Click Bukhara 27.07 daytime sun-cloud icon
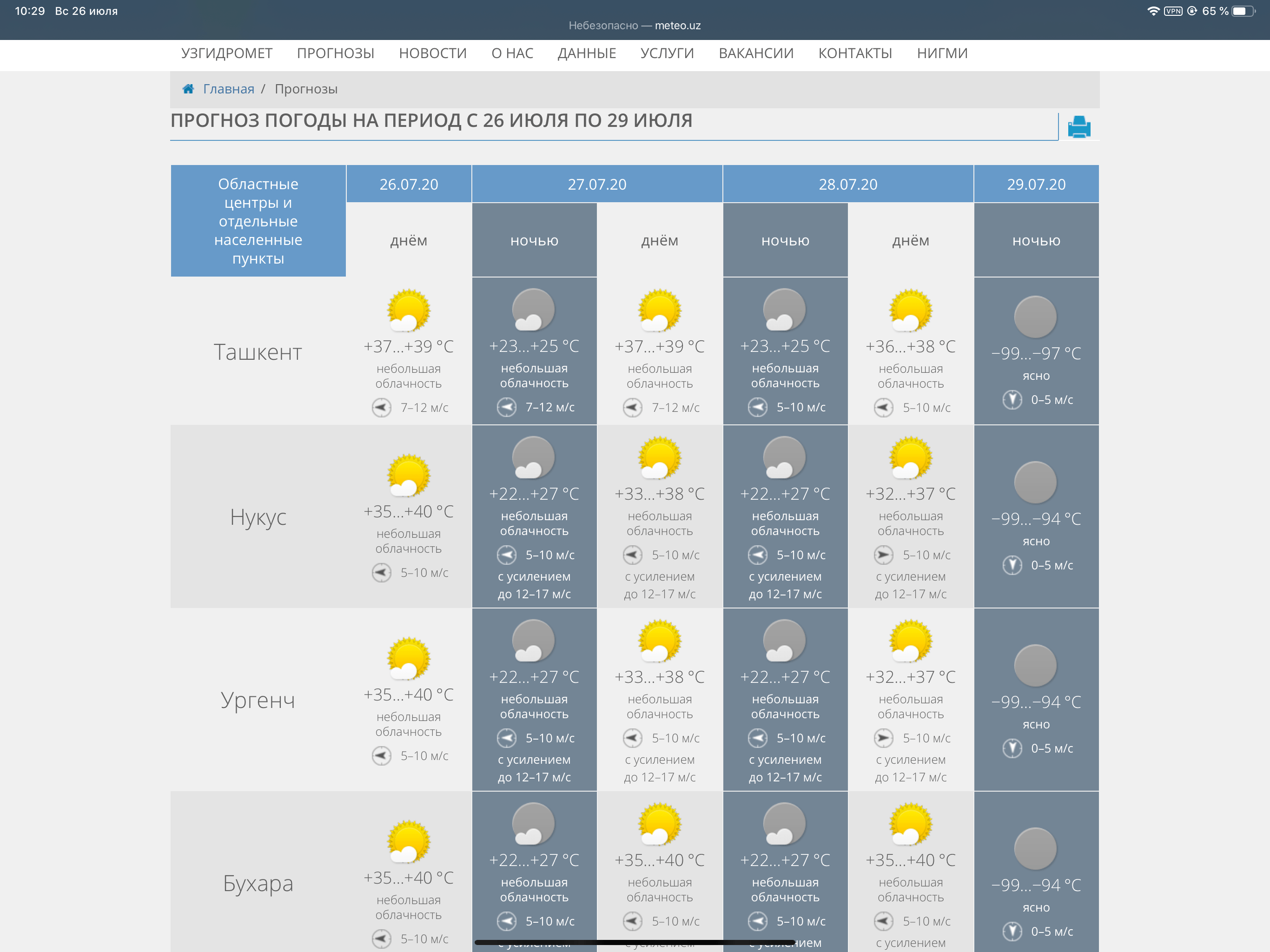The image size is (1270, 952). coord(659,825)
